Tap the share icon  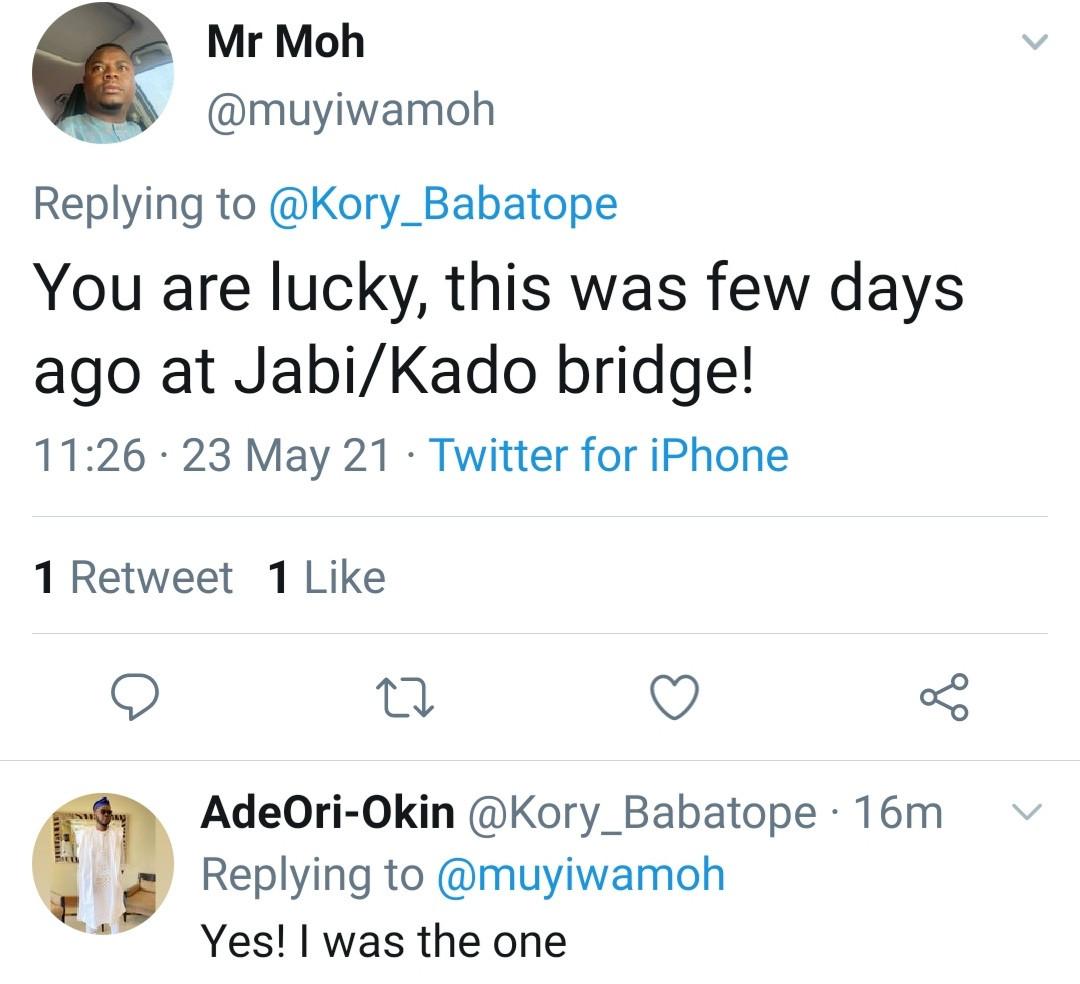[x=944, y=697]
